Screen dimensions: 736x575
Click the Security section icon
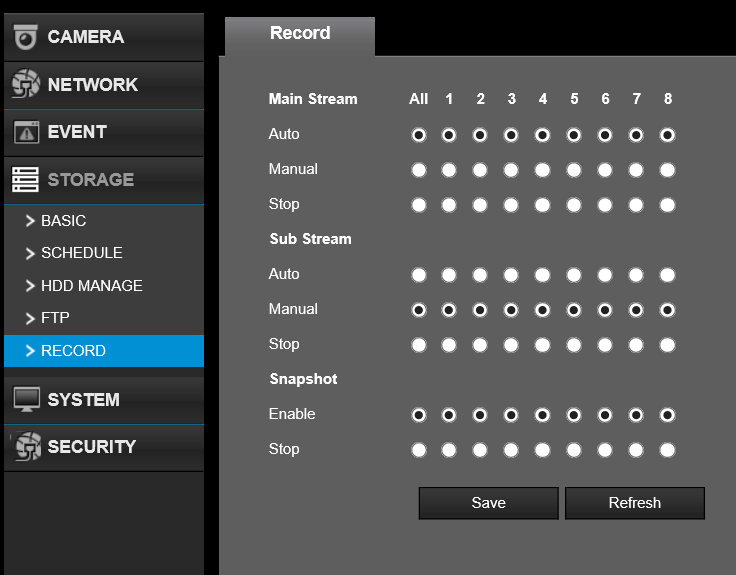pos(27,446)
